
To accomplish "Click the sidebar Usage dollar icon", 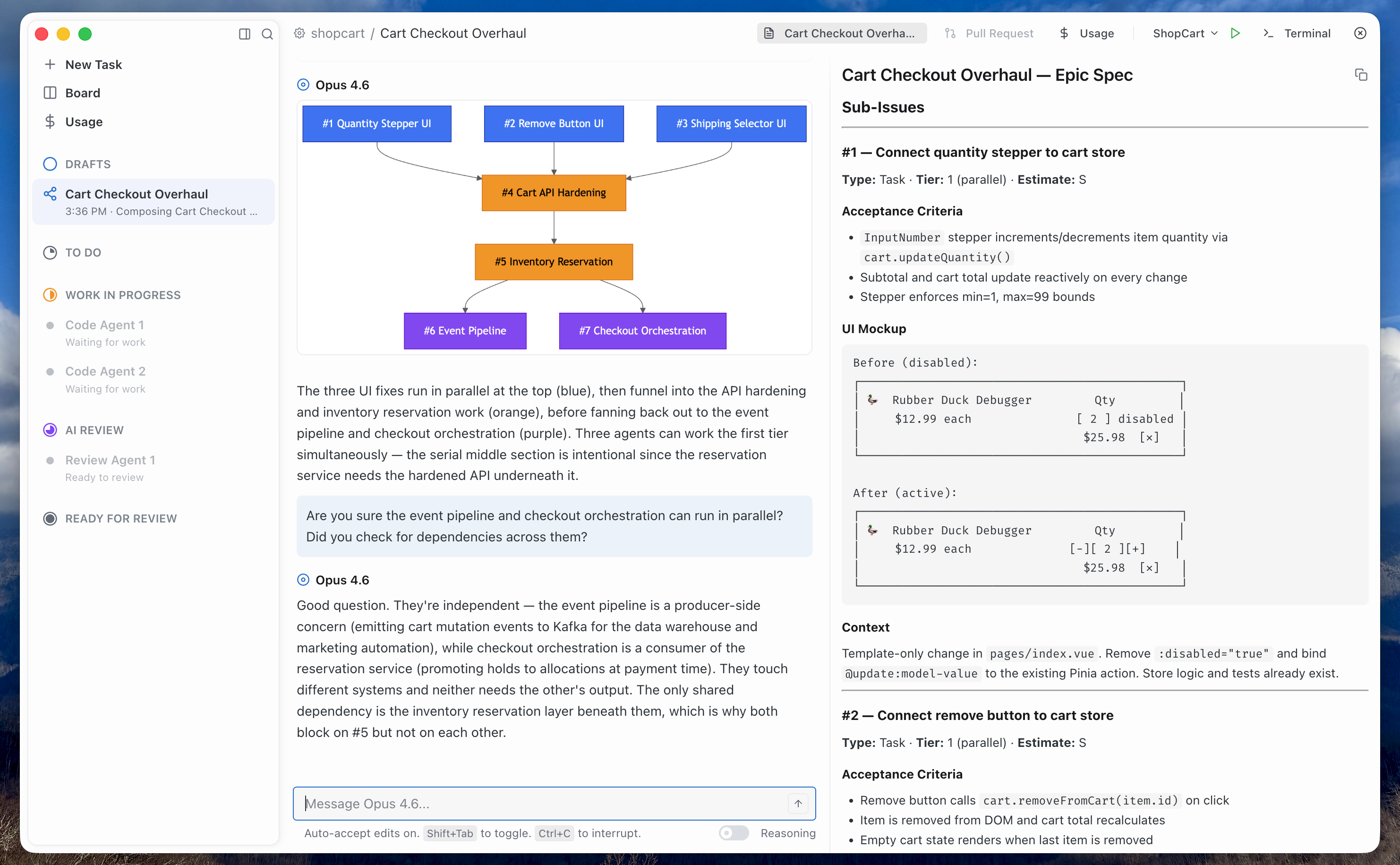I will coord(51,122).
